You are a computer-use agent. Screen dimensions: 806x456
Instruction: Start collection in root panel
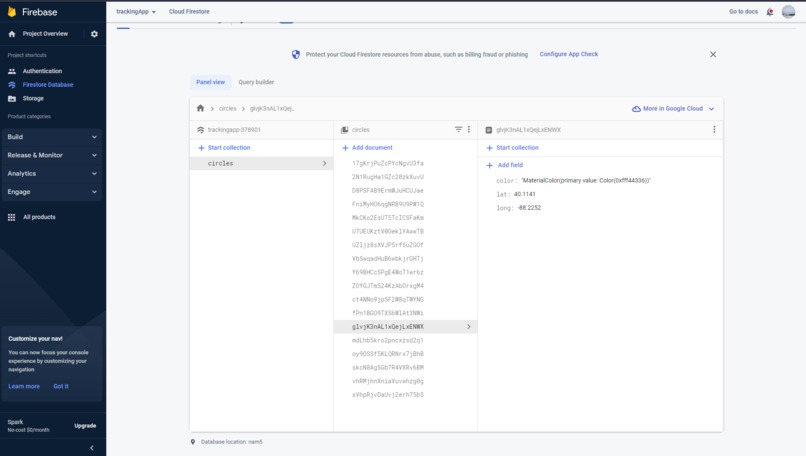224,148
